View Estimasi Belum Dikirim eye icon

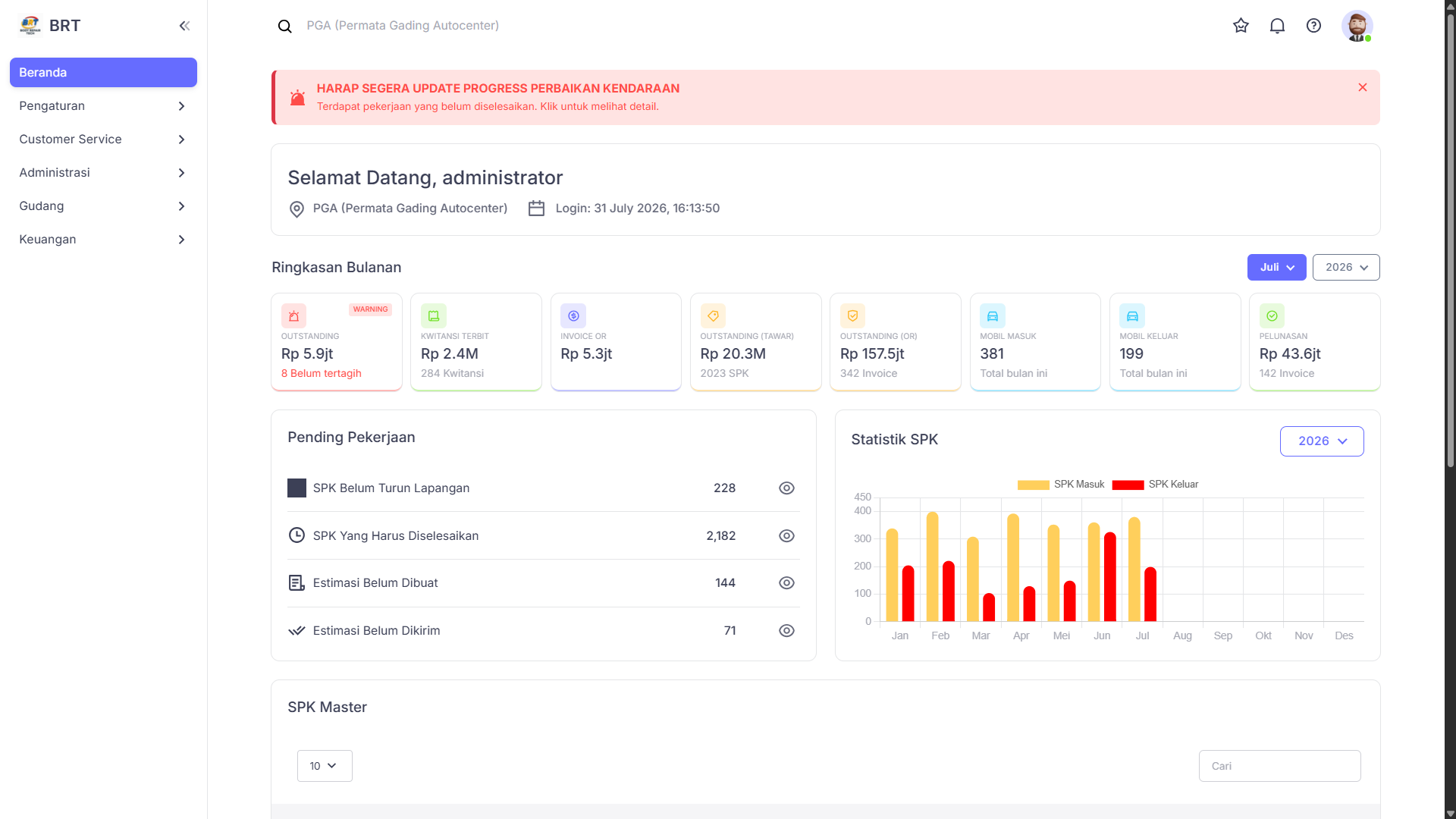pyautogui.click(x=786, y=631)
